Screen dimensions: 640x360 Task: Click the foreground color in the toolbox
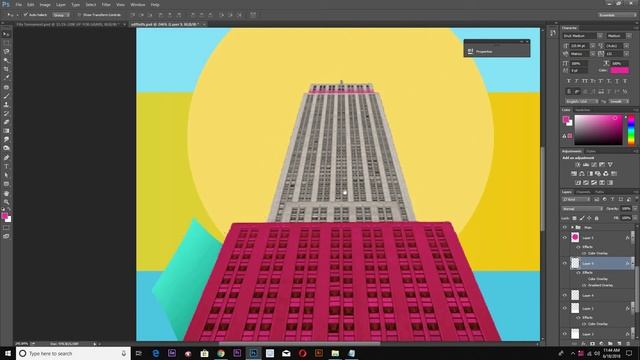pyautogui.click(x=4, y=216)
